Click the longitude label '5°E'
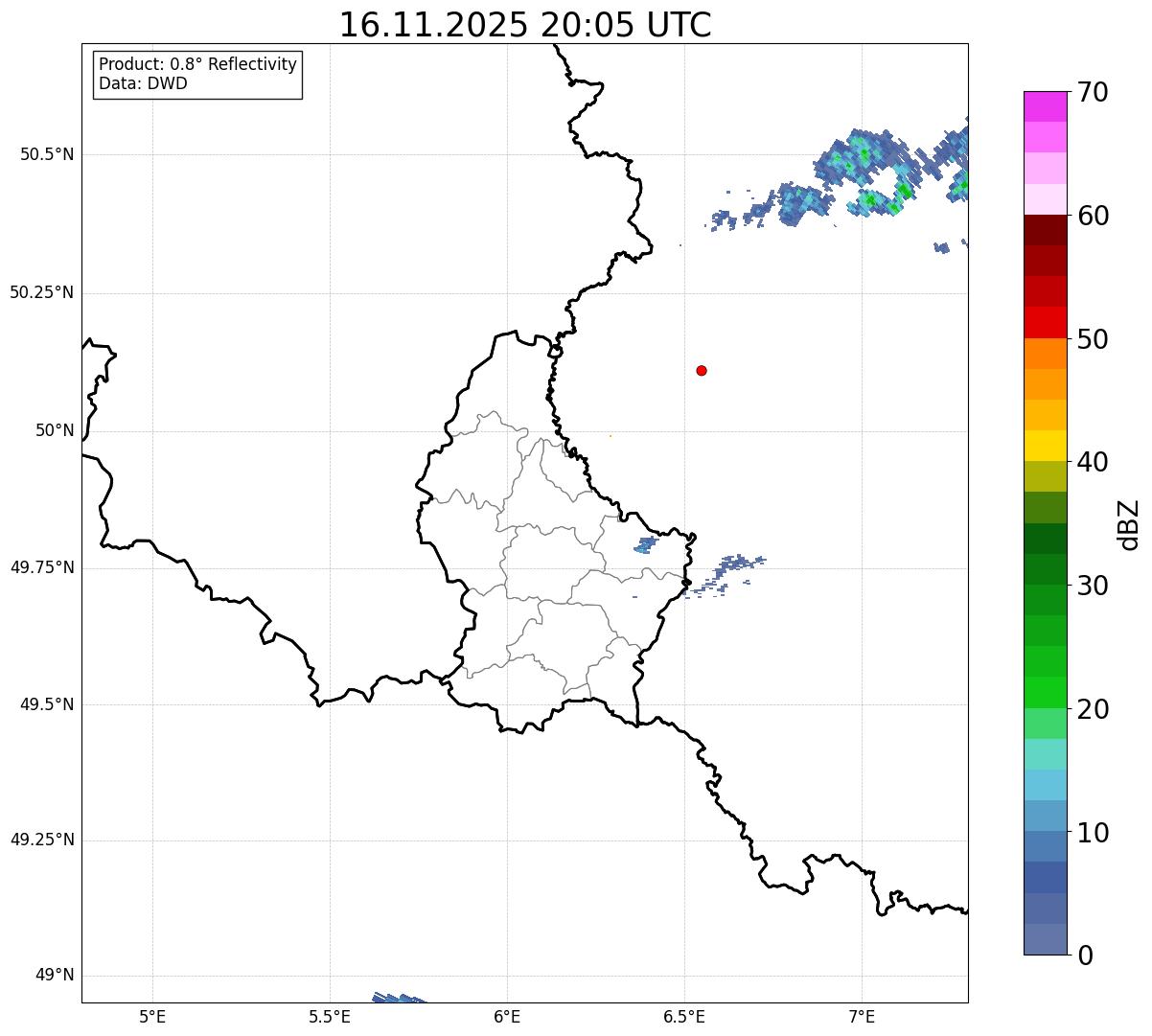This screenshot has height=1036, width=1152. click(x=152, y=1017)
